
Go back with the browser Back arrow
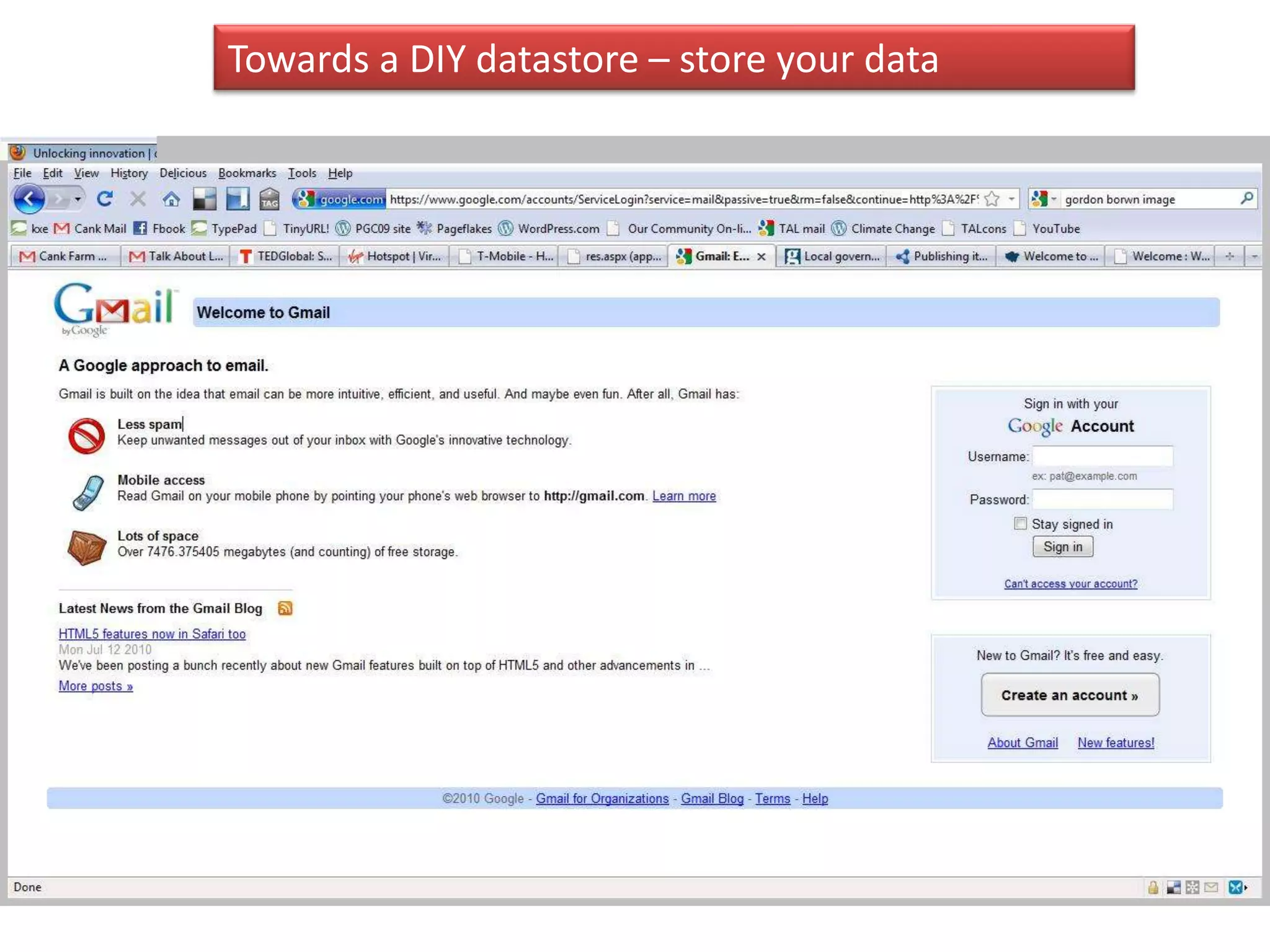29,199
